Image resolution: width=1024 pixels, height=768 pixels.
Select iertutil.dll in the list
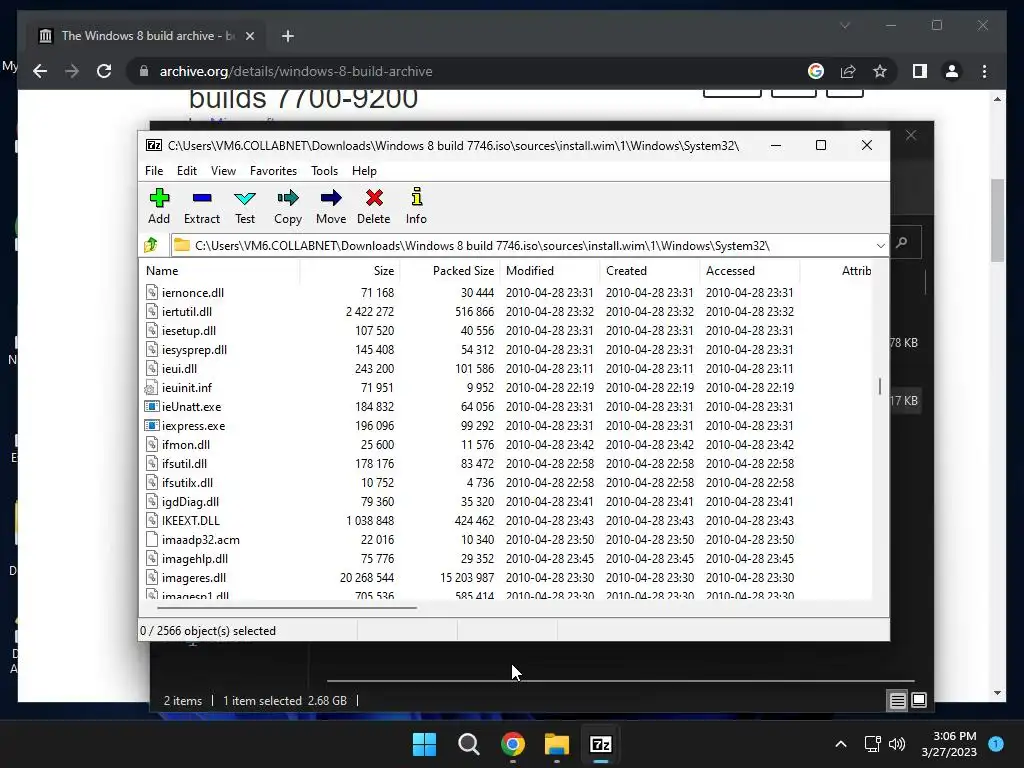505,312
